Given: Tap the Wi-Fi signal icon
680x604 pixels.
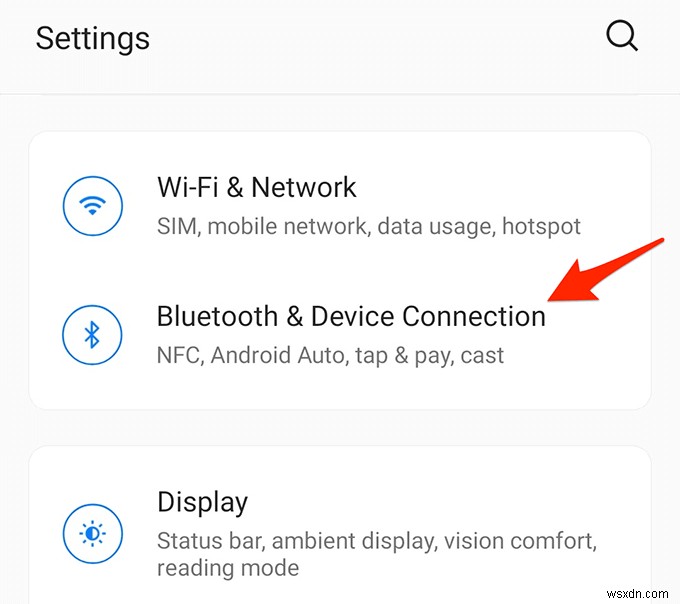Looking at the screenshot, I should point(92,207).
